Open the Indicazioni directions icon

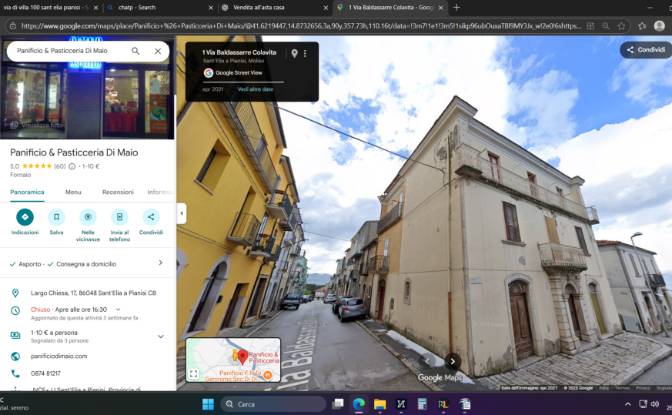(25, 217)
